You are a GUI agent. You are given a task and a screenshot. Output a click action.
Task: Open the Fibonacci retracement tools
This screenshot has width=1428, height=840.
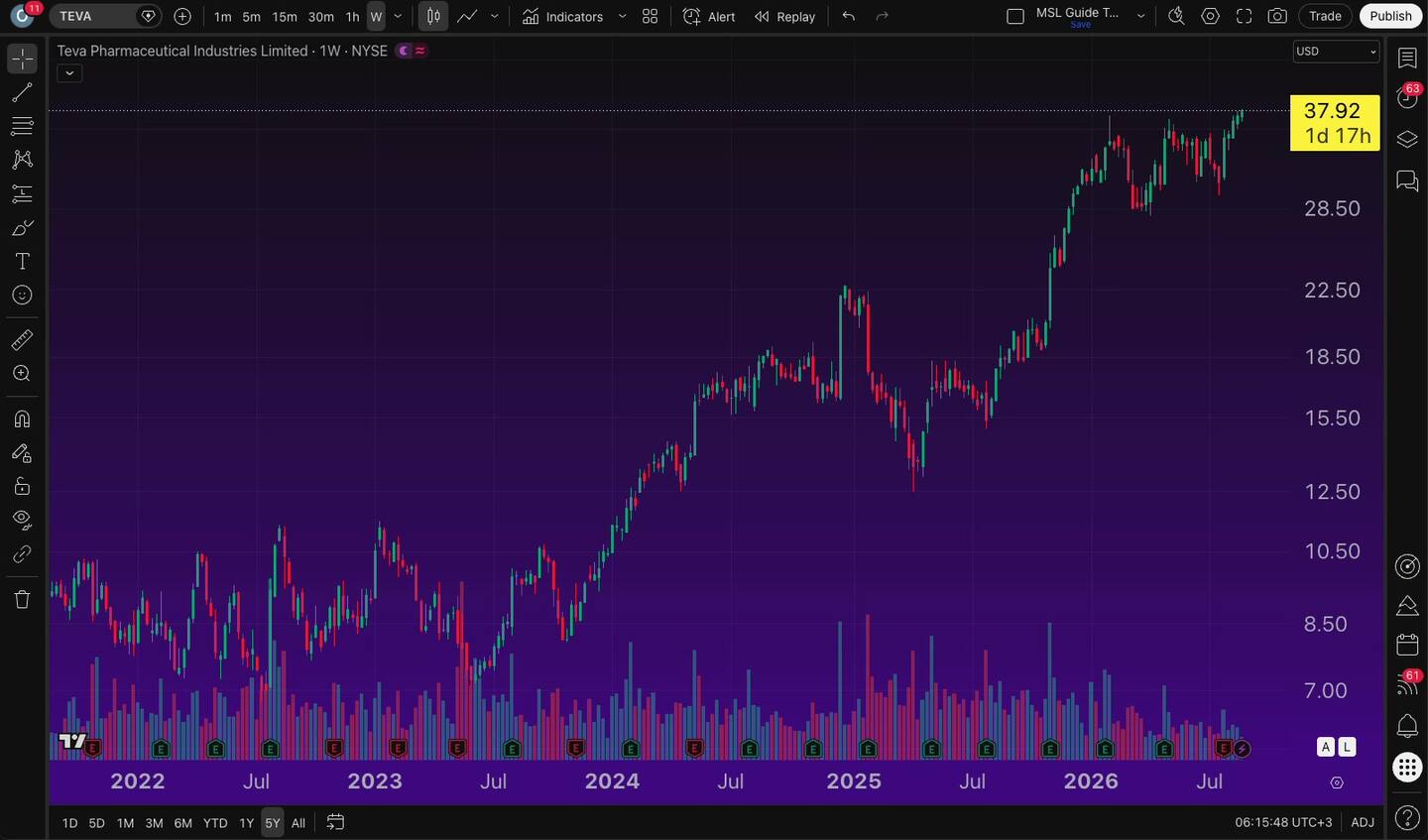pos(22,126)
